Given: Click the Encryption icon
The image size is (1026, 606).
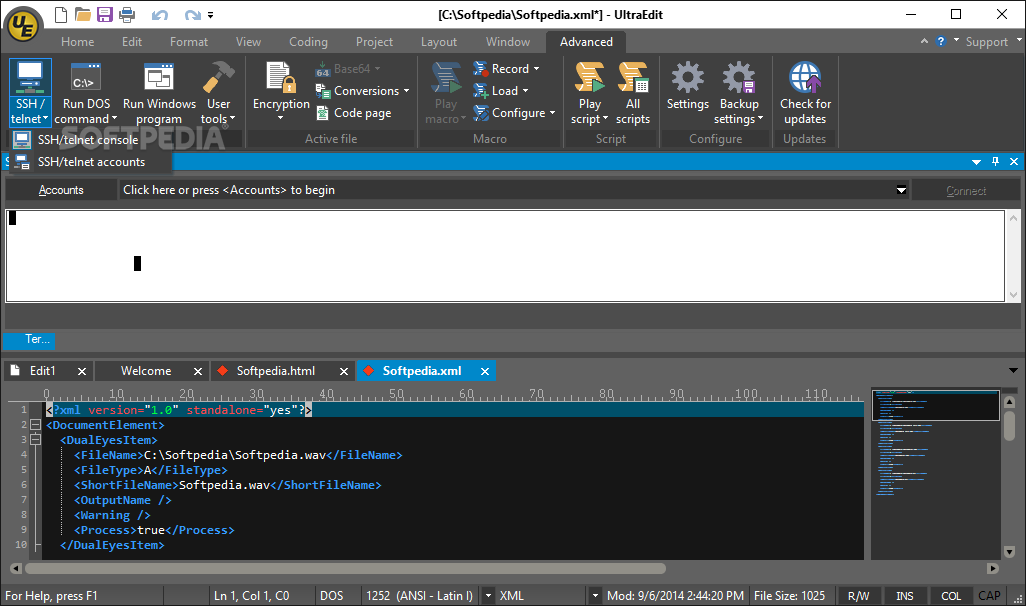Looking at the screenshot, I should pos(281,77).
